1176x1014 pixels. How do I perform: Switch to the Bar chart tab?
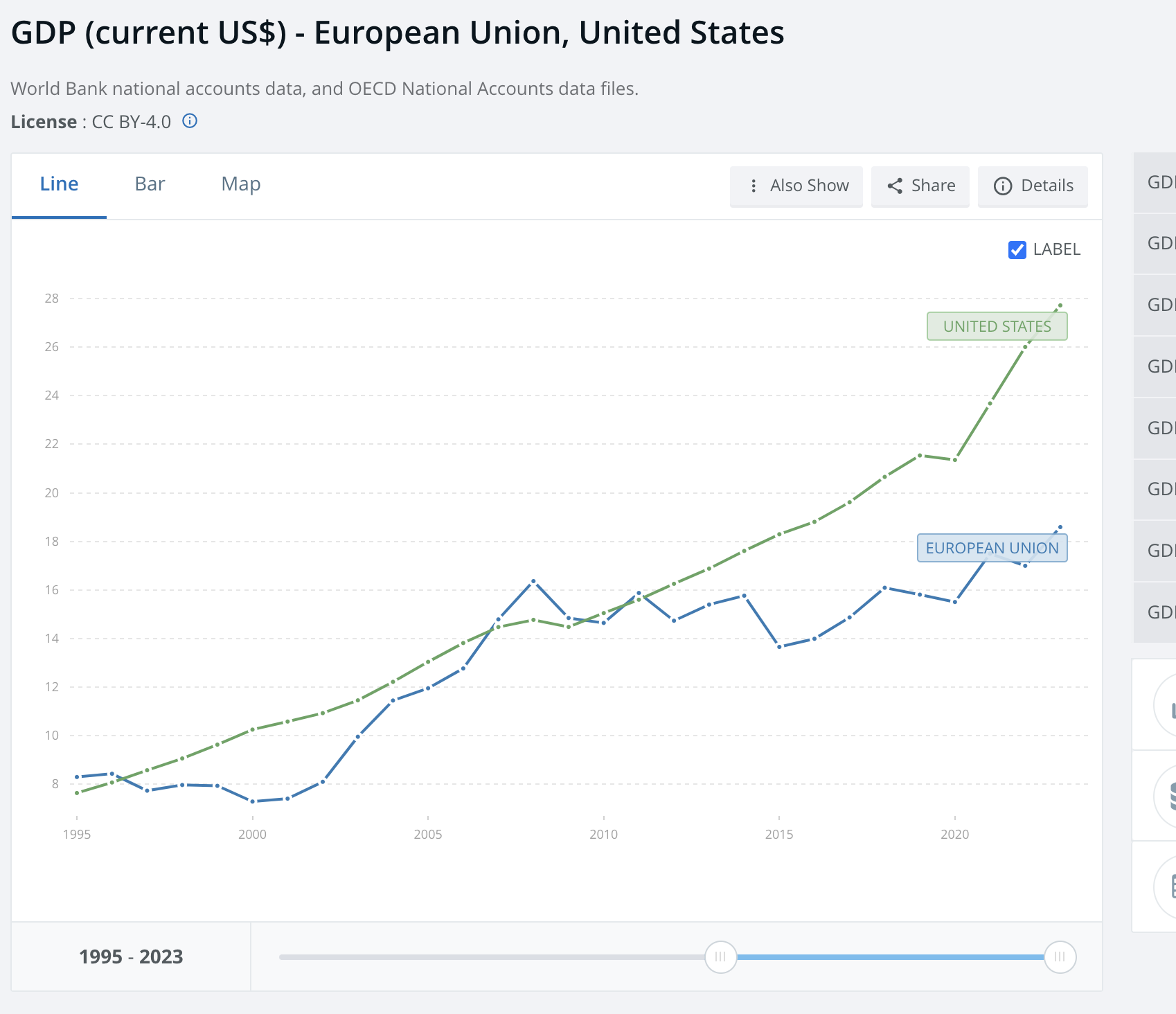[x=150, y=184]
